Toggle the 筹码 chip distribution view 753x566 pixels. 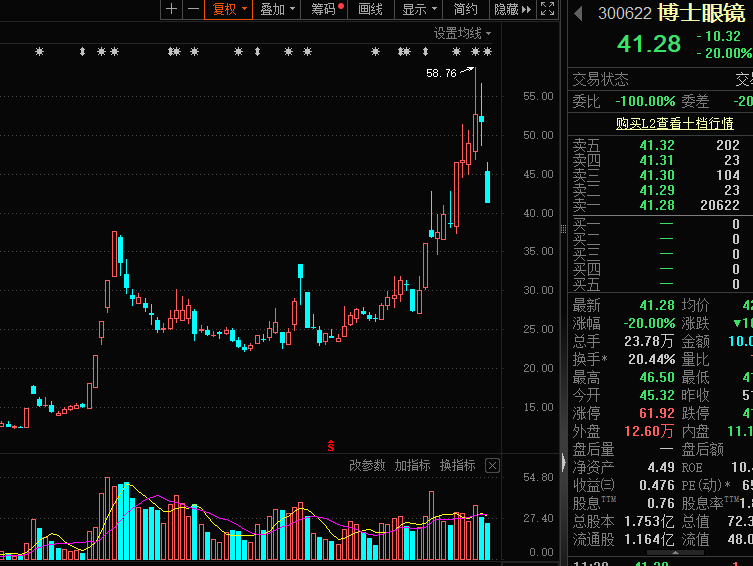tap(326, 9)
